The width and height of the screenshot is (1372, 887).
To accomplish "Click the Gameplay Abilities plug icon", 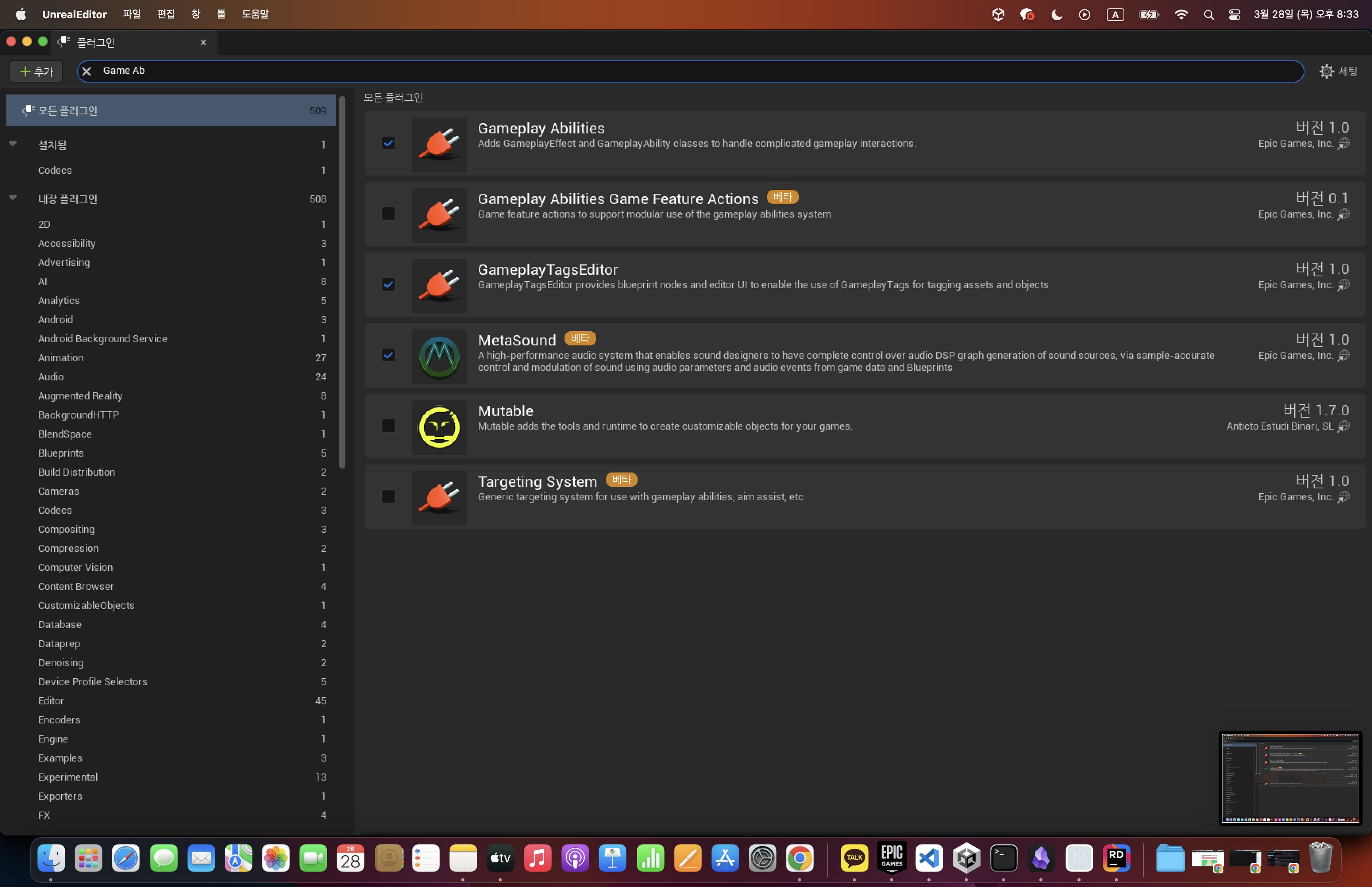I will [x=439, y=144].
